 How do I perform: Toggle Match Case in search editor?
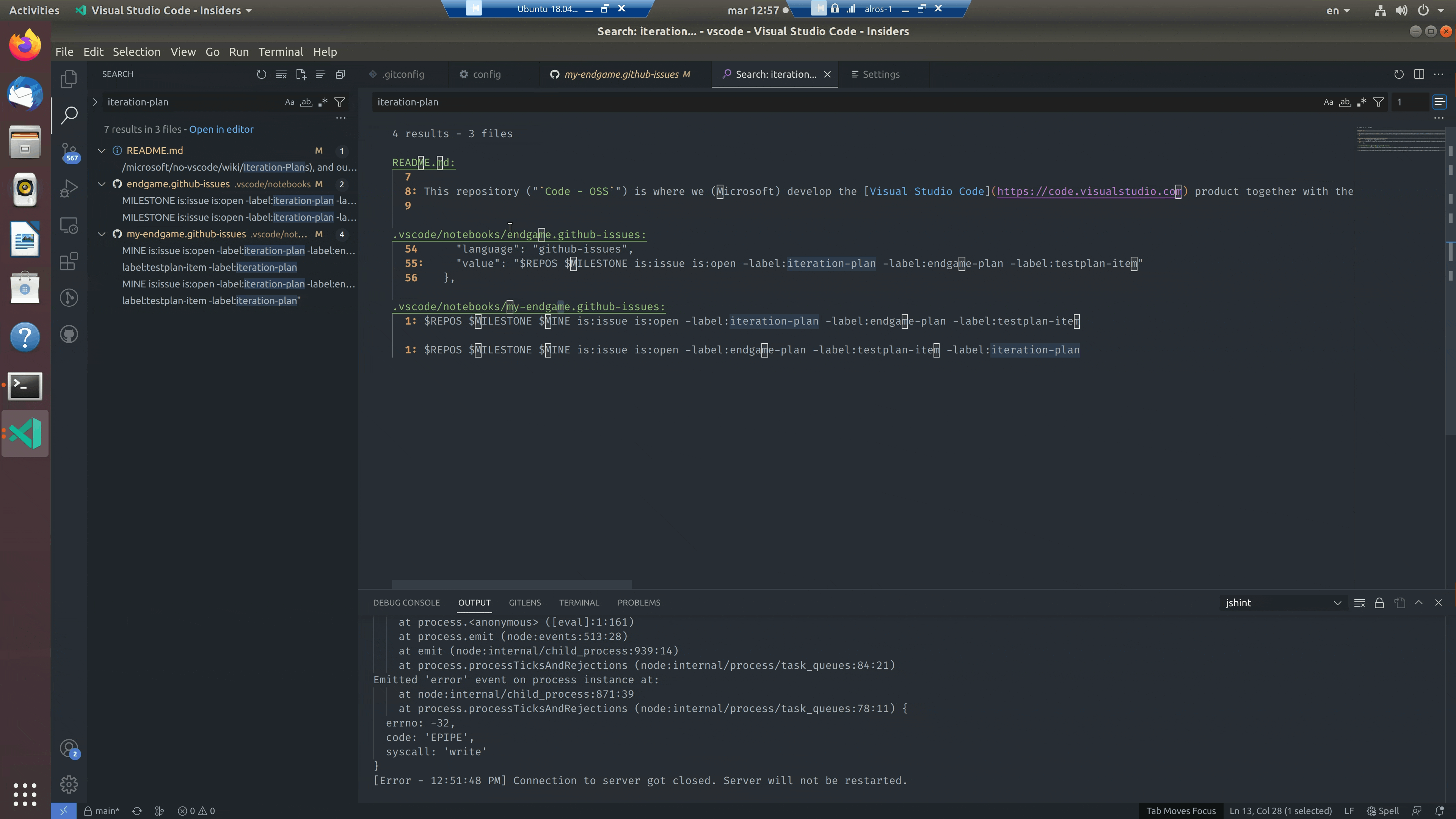pos(1328,102)
